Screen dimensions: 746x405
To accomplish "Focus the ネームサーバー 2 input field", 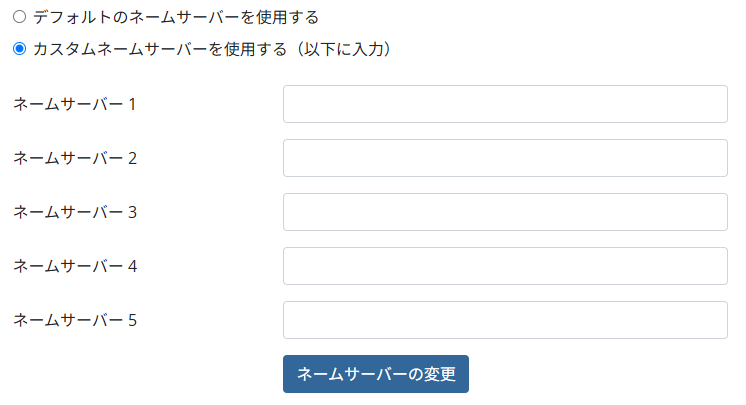I will (505, 158).
